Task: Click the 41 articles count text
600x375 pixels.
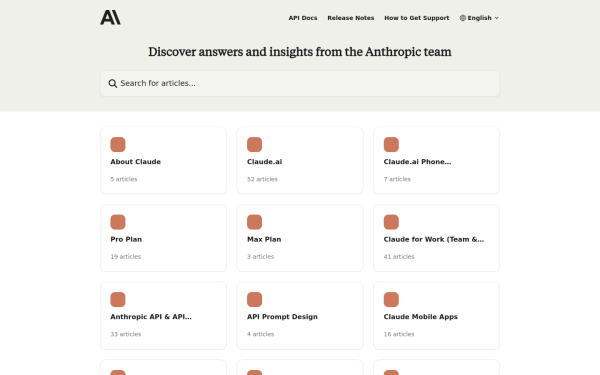Action: [x=399, y=257]
